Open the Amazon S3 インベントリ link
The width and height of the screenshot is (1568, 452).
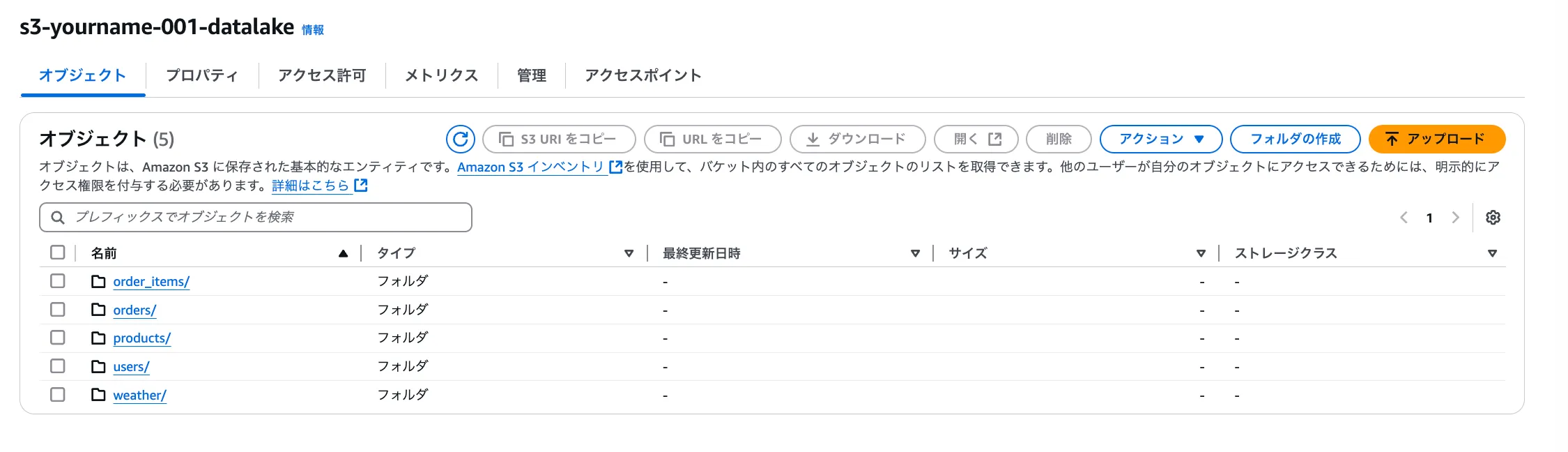531,167
